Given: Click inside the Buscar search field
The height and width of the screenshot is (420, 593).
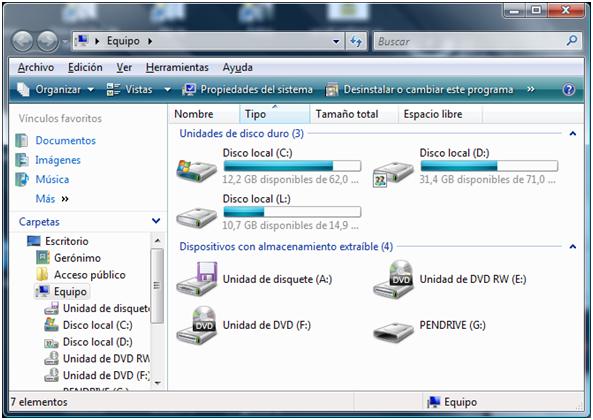Looking at the screenshot, I should (x=469, y=41).
